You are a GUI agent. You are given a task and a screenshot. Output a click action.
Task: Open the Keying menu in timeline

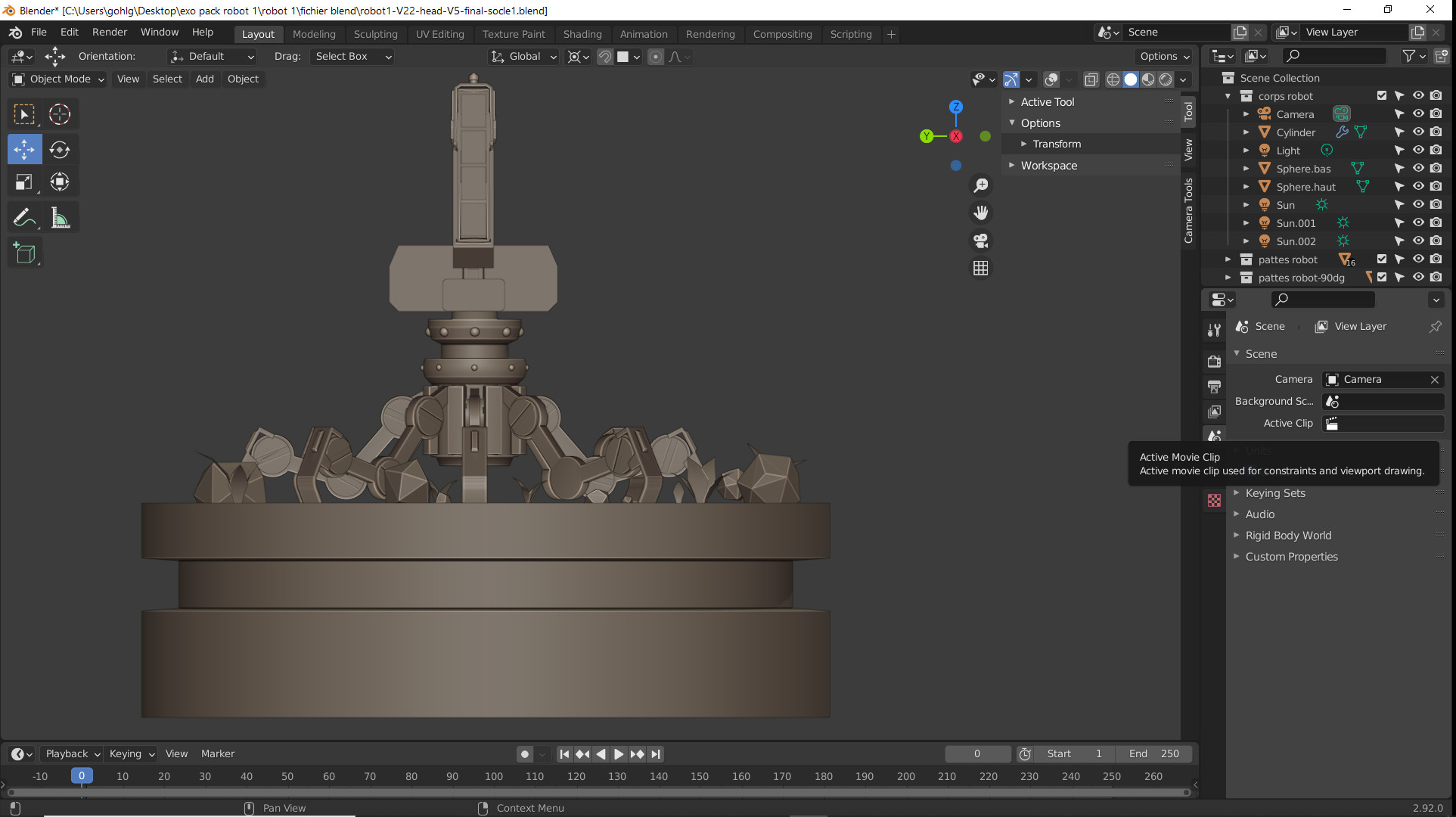click(132, 753)
